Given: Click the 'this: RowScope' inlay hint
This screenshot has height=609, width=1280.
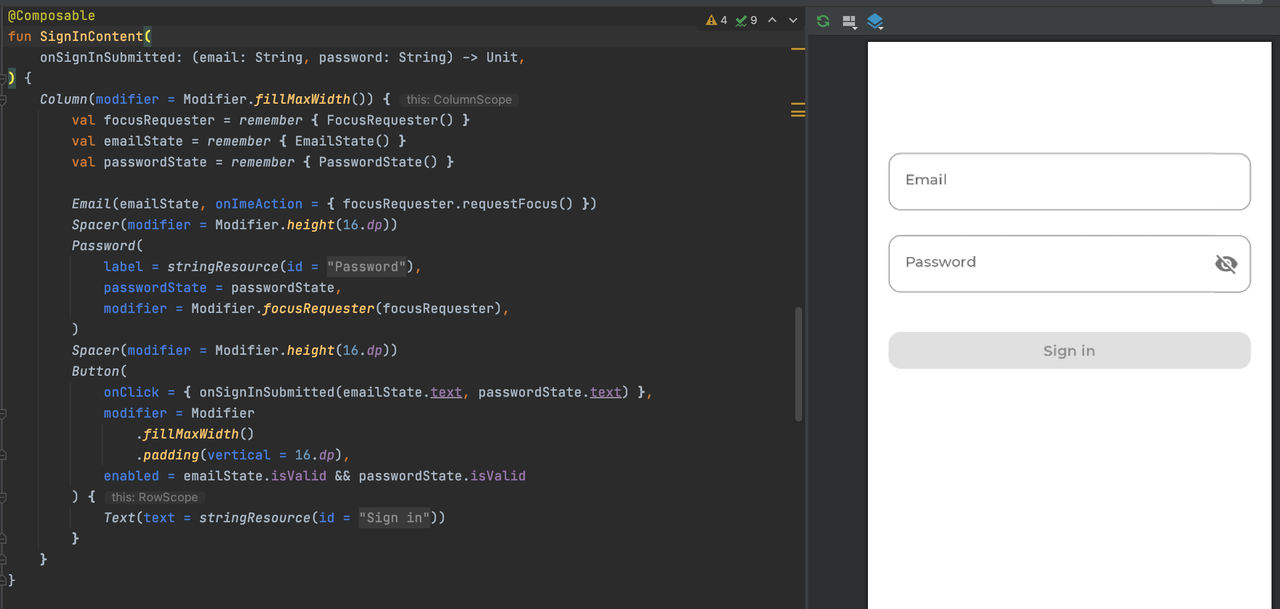Looking at the screenshot, I should tap(154, 497).
